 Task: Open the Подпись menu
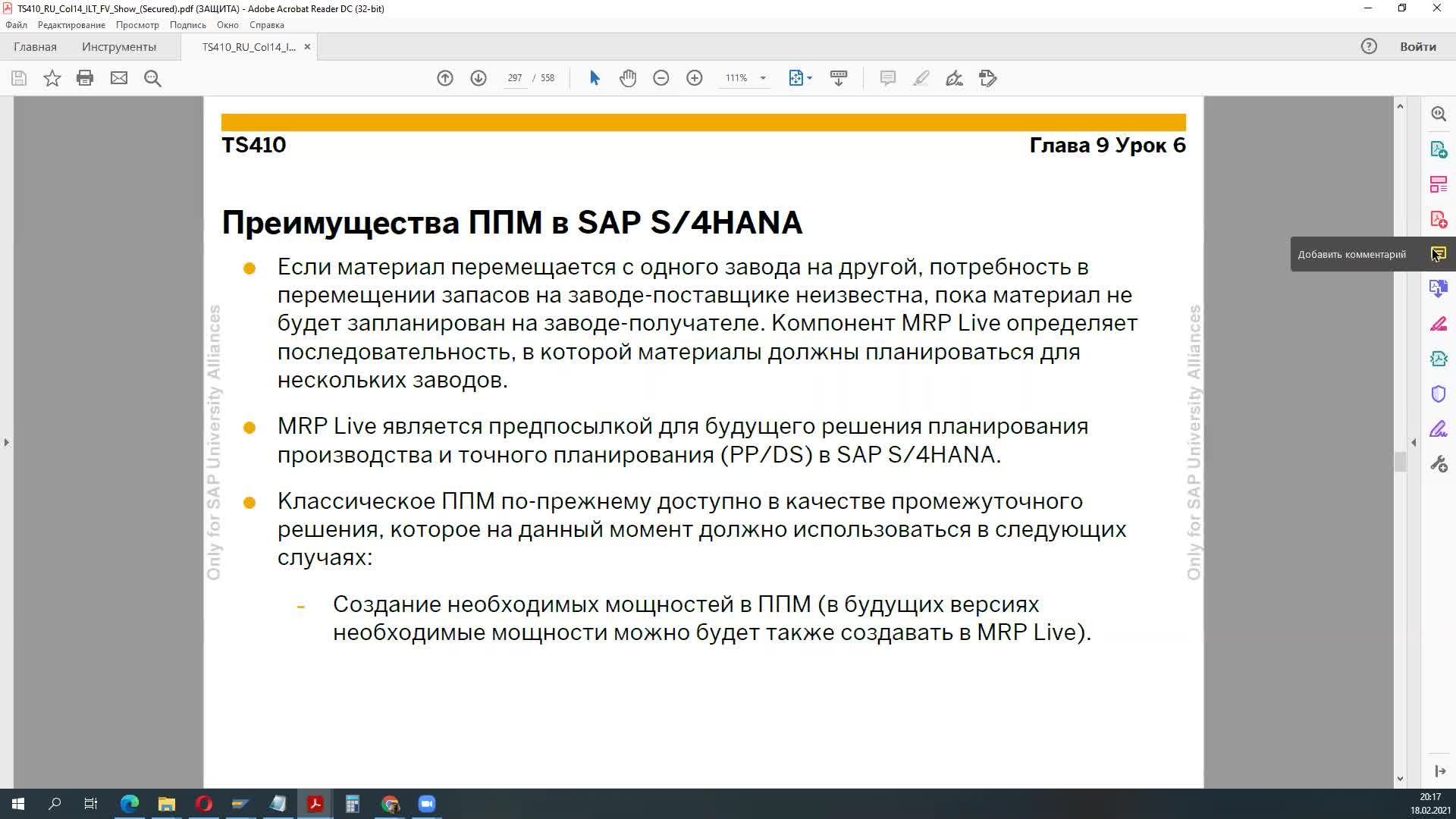tap(187, 25)
